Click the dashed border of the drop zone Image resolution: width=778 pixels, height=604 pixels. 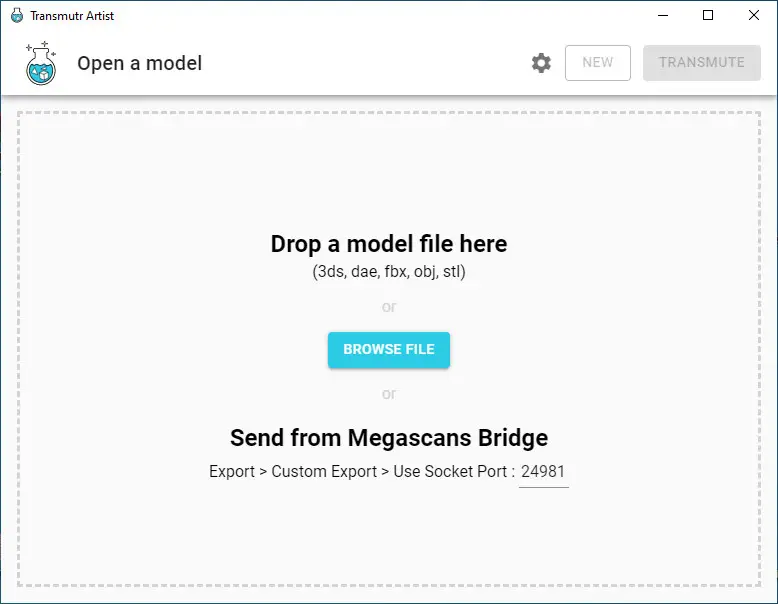click(x=389, y=113)
